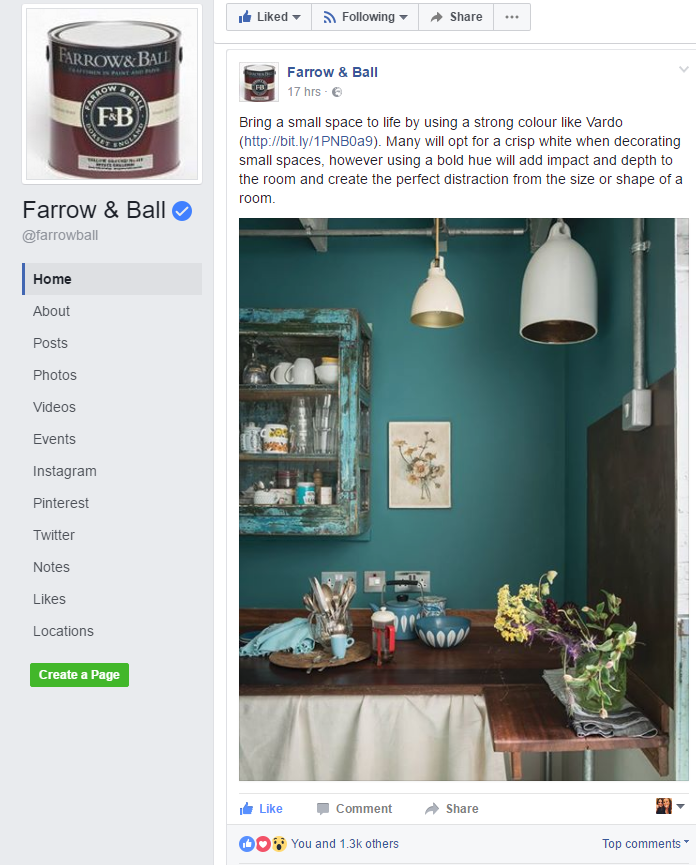Click the Share arrow icon below the post
Viewport: 696px width, 865px height.
click(432, 809)
